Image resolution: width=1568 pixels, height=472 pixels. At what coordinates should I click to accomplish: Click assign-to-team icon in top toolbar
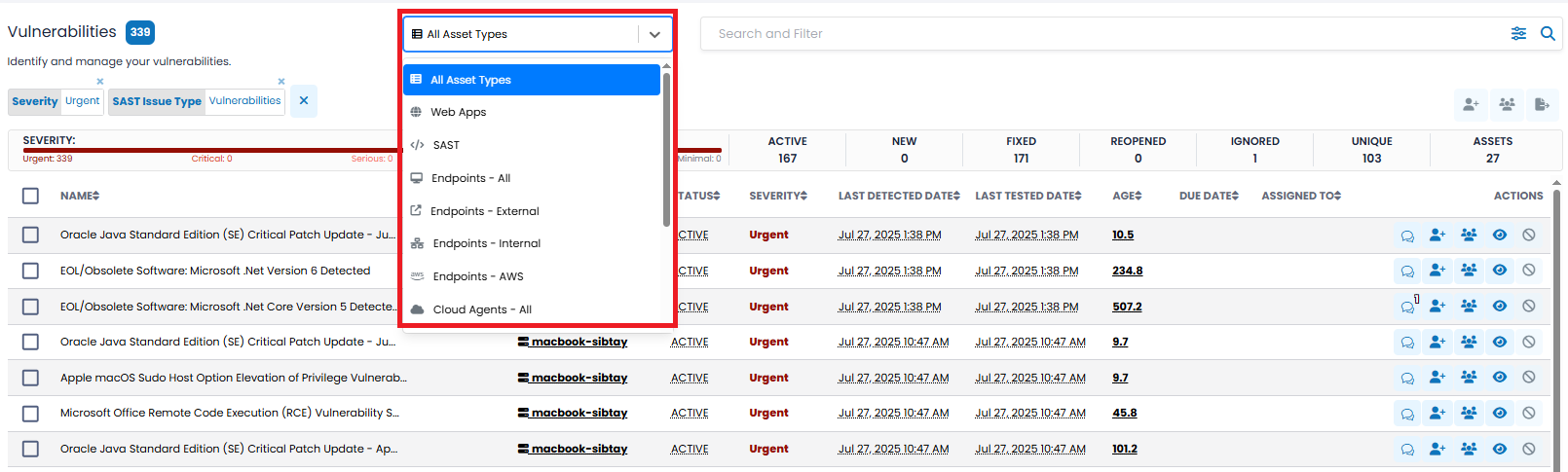pyautogui.click(x=1507, y=104)
